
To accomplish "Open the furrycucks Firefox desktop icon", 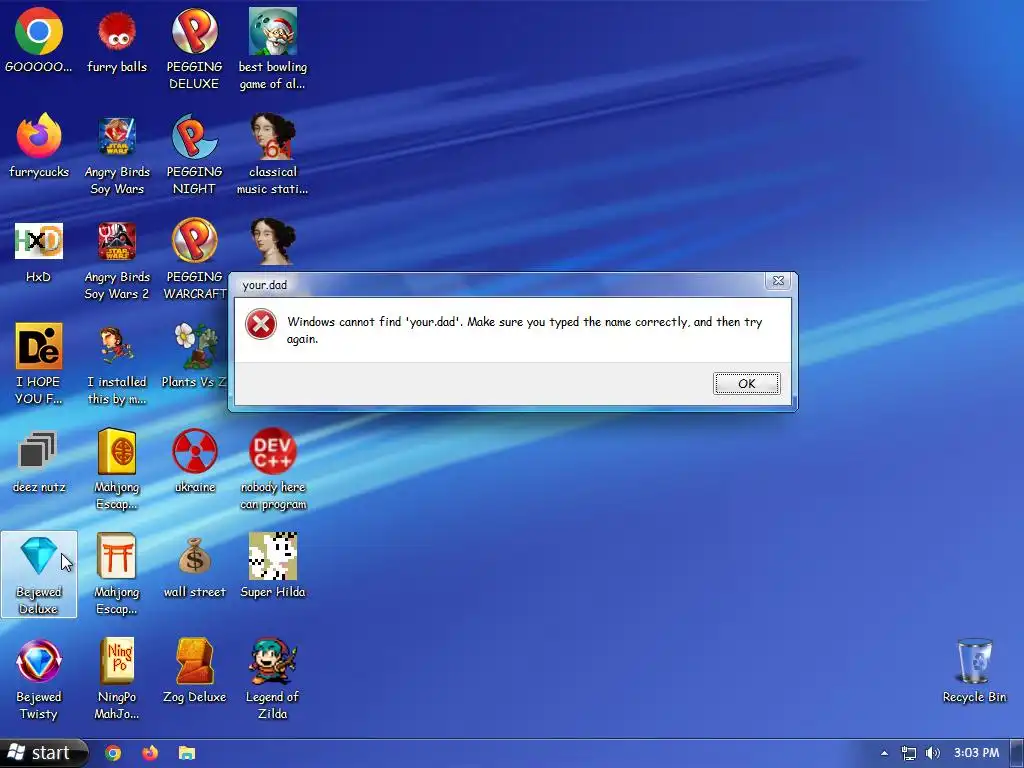I will tap(39, 146).
